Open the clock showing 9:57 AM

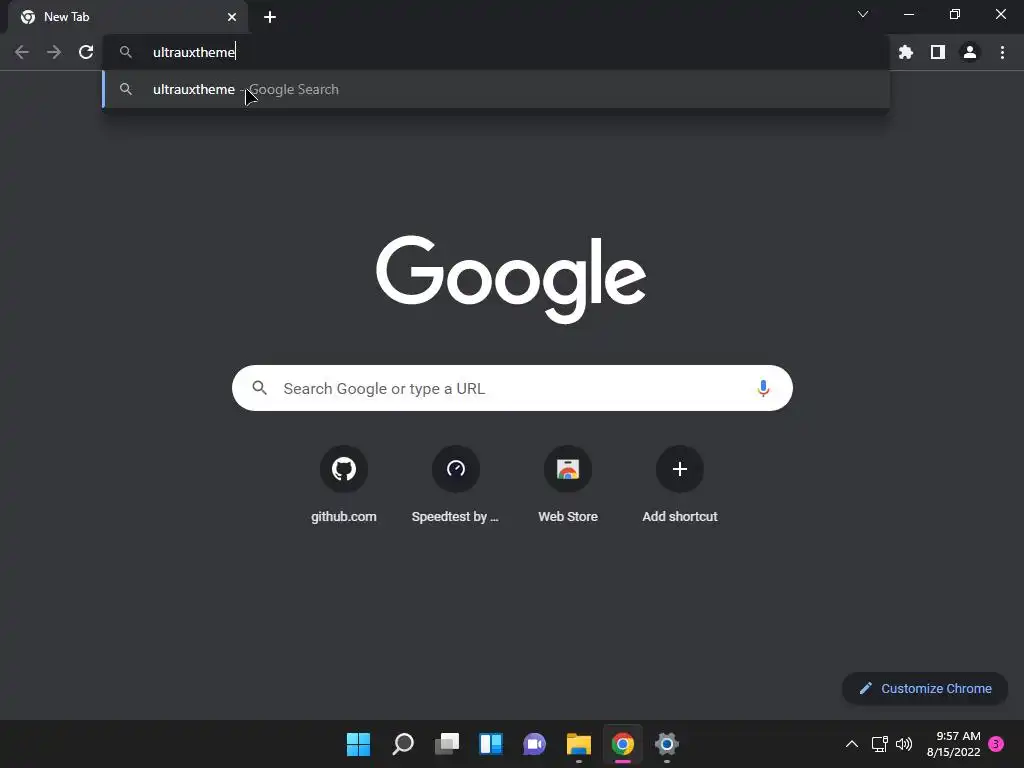pyautogui.click(x=953, y=744)
